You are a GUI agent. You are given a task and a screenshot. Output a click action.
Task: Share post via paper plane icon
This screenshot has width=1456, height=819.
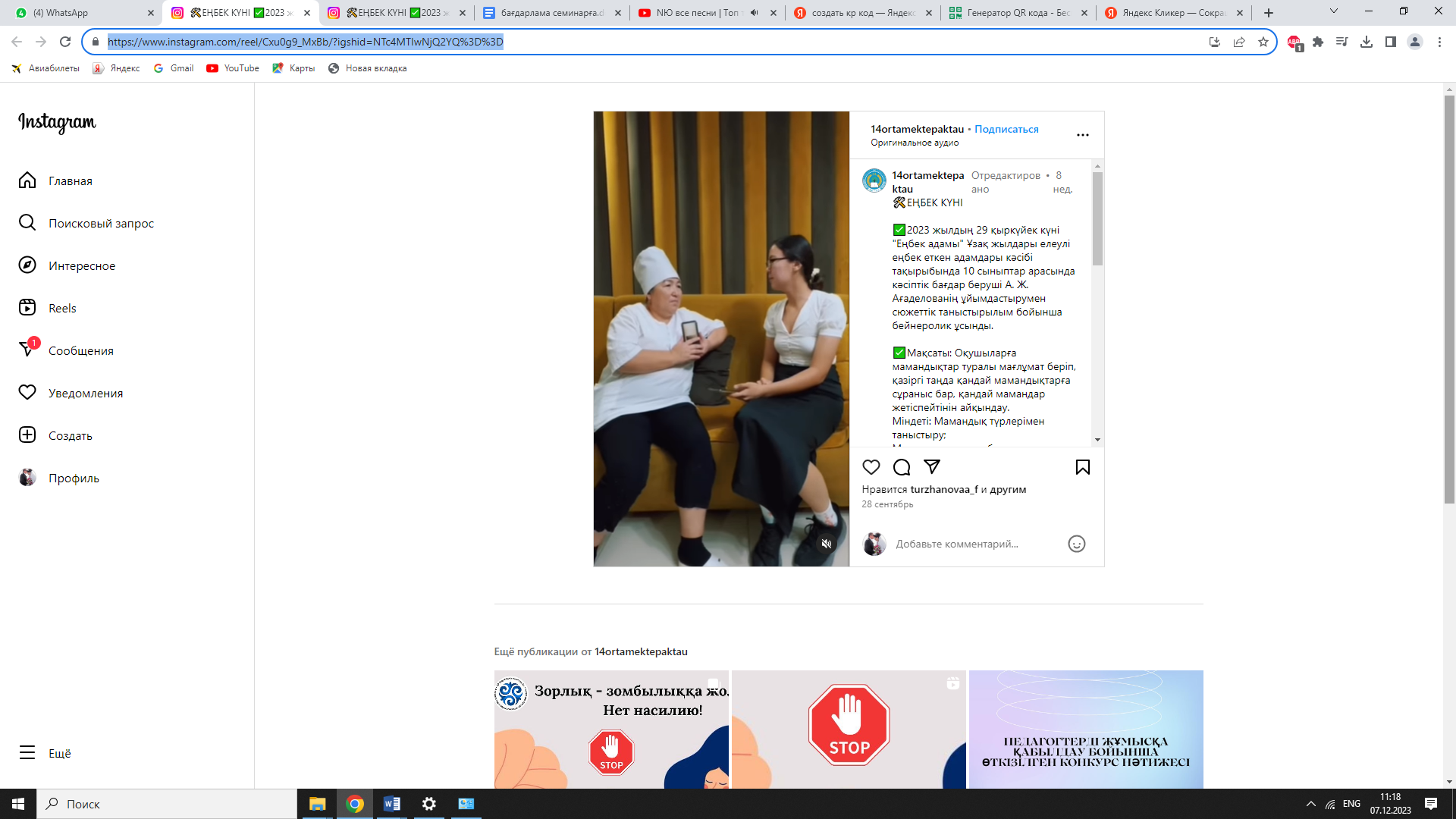click(x=932, y=467)
